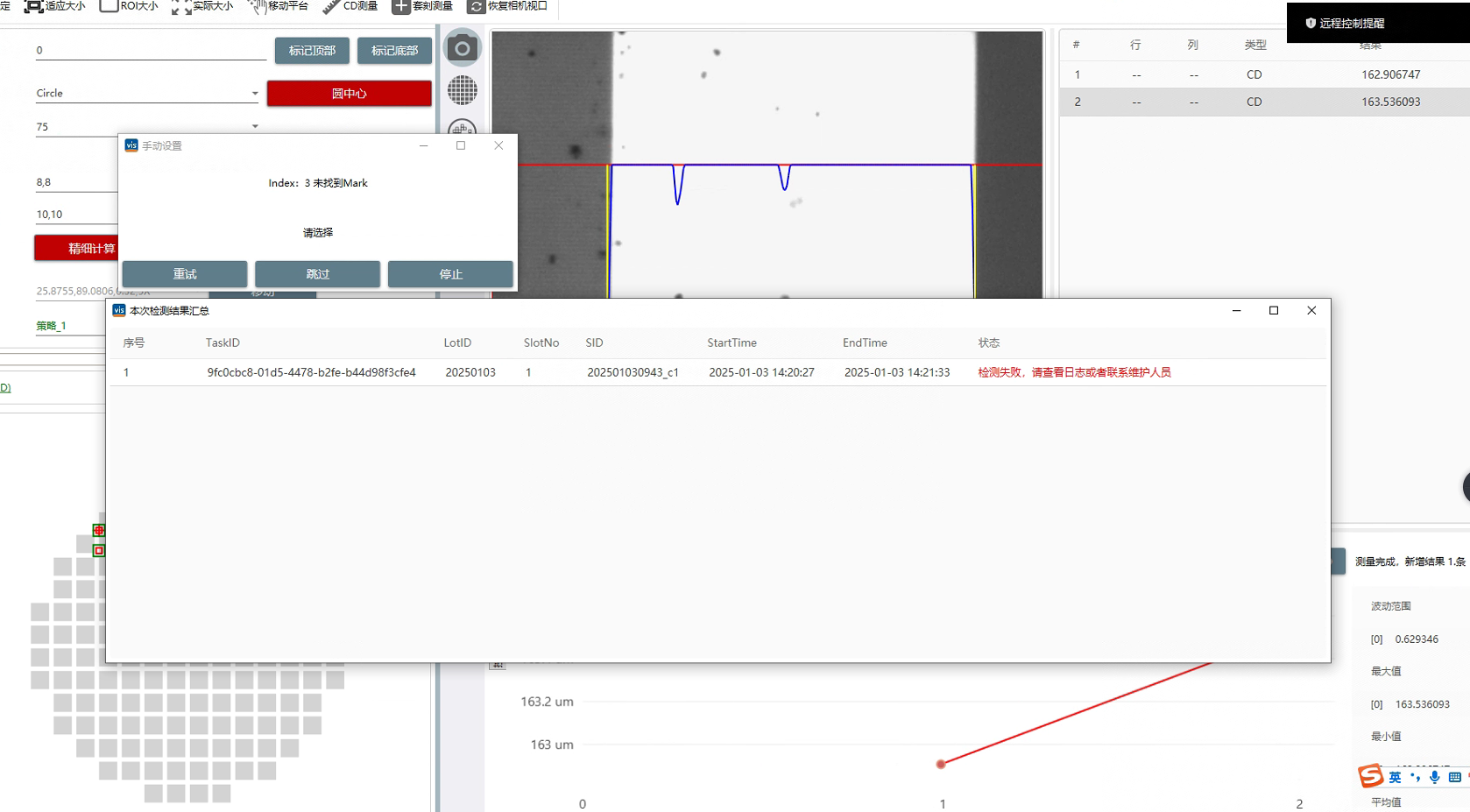Click the SID 202501030943_c1 cell
Image resolution: width=1470 pixels, height=812 pixels.
click(633, 372)
